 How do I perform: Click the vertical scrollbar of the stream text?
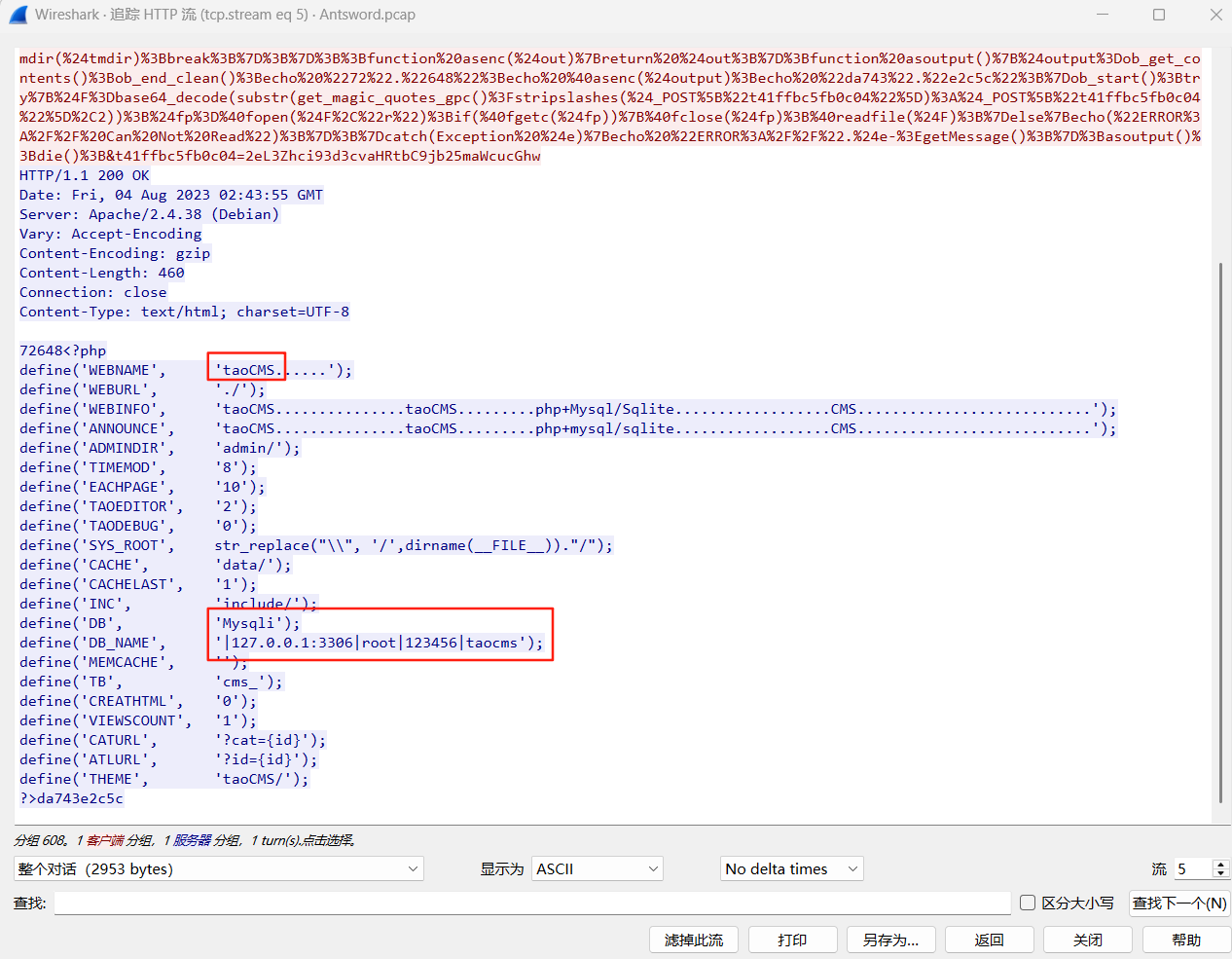coord(1220,531)
